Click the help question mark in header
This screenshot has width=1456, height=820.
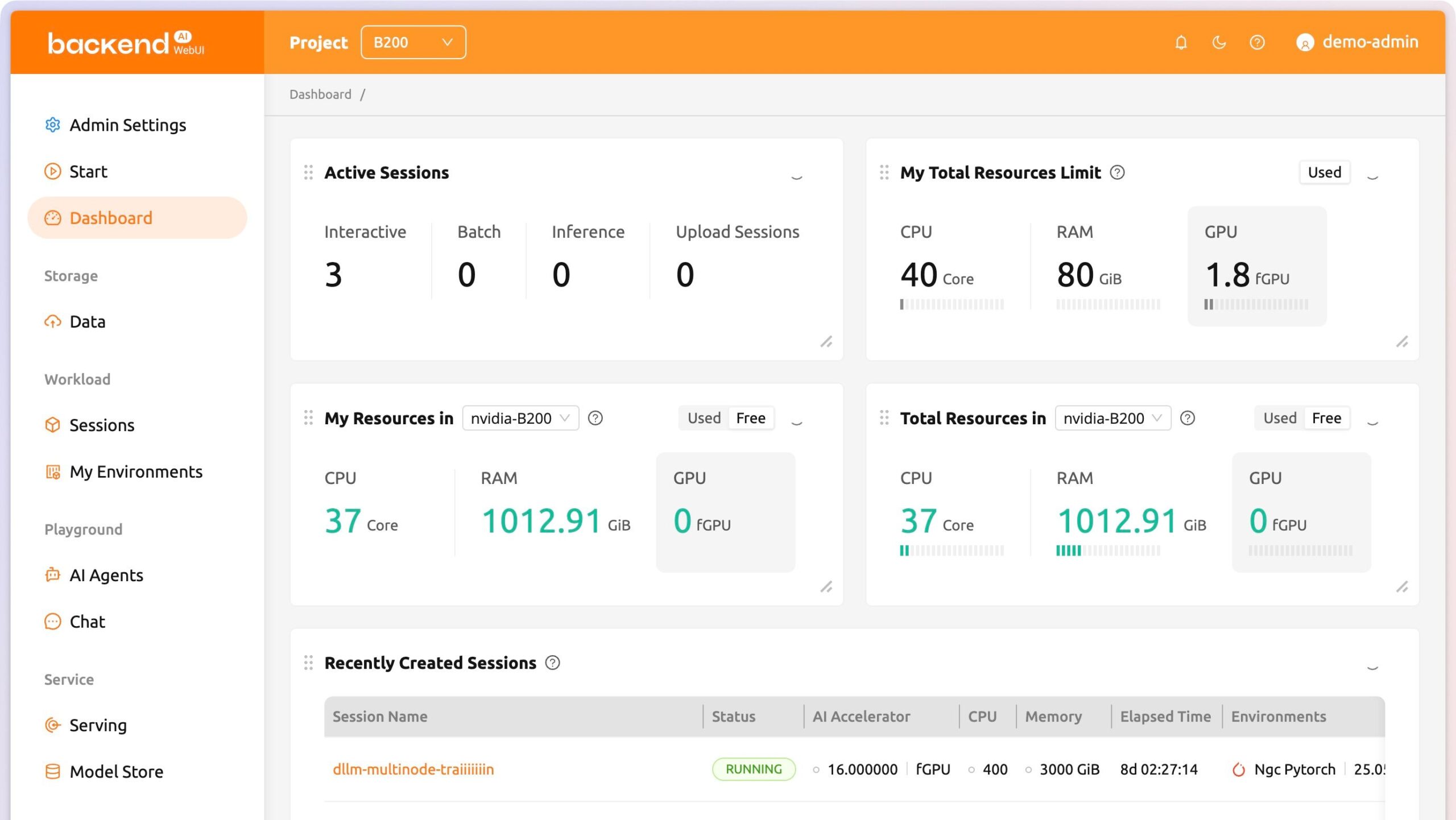1257,43
